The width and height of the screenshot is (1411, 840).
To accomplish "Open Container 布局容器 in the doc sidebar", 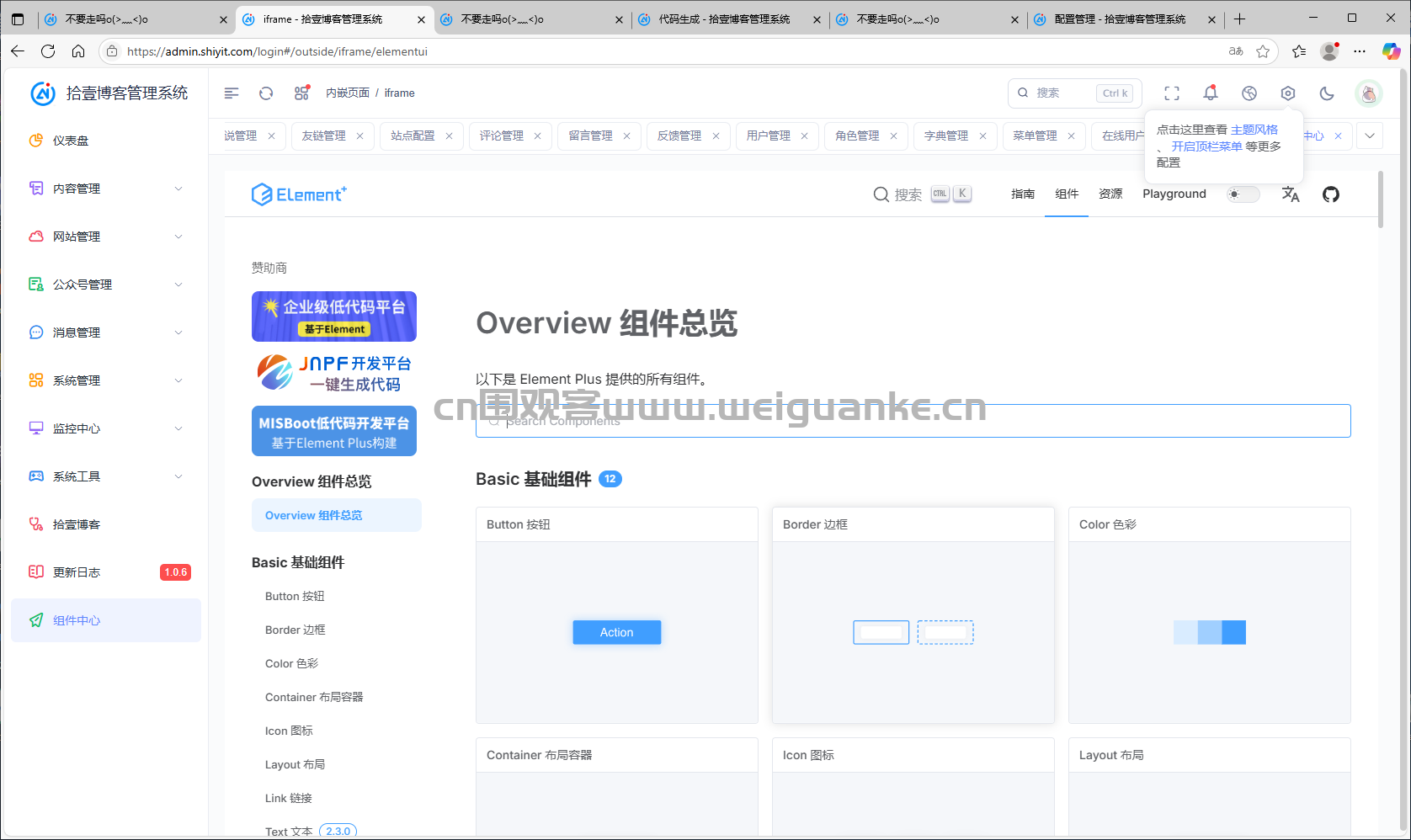I will click(314, 697).
